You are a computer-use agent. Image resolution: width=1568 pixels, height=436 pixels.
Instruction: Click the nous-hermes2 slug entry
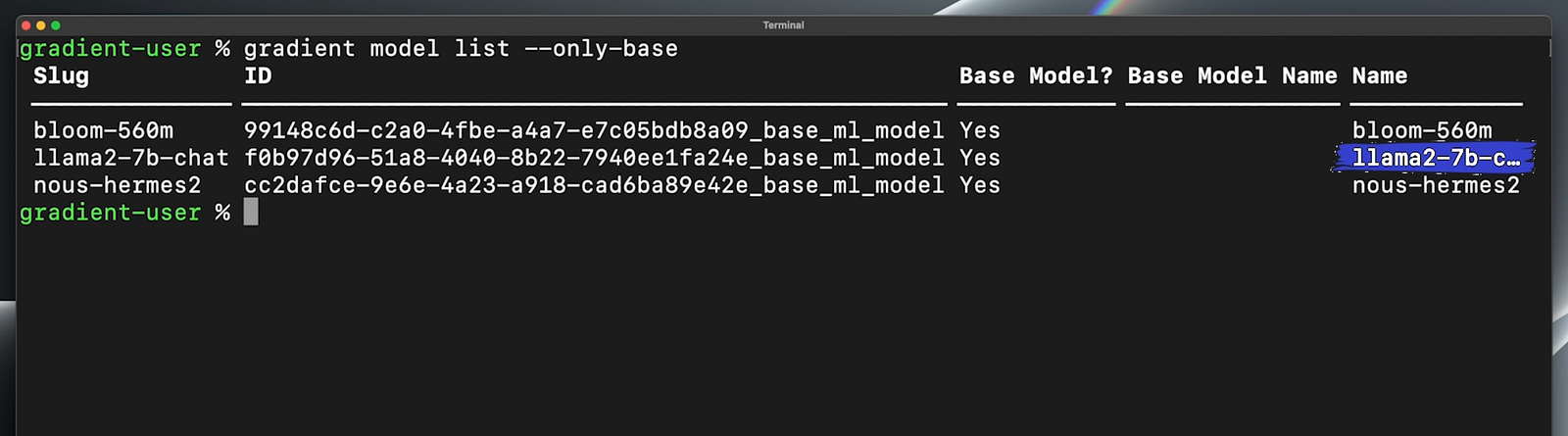tap(118, 185)
